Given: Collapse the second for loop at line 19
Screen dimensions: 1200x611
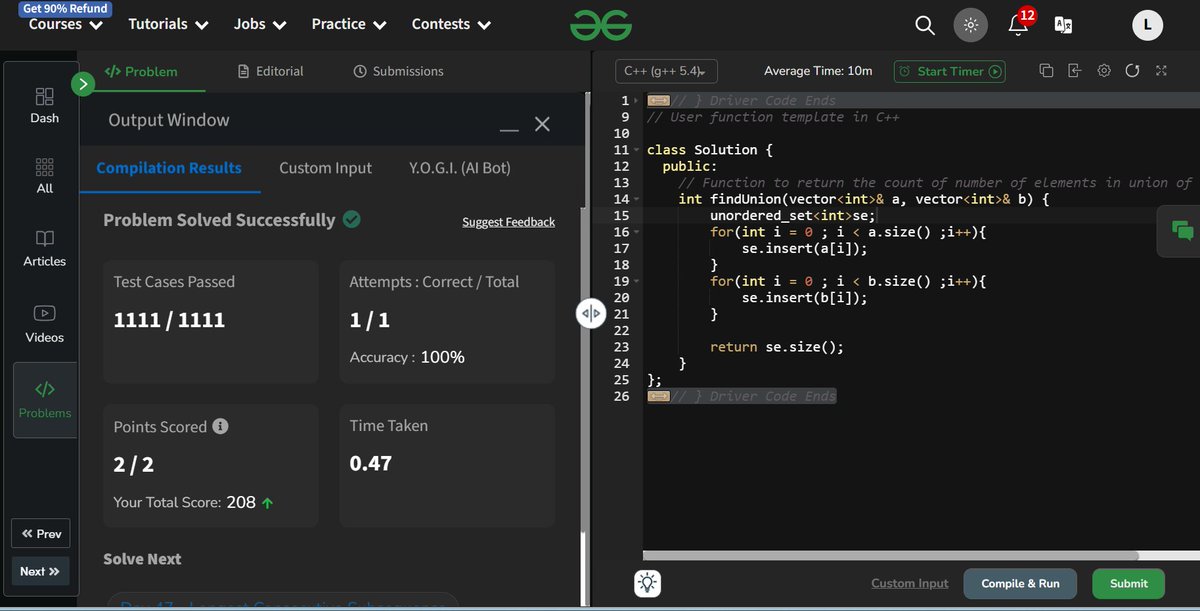Looking at the screenshot, I should [637, 281].
